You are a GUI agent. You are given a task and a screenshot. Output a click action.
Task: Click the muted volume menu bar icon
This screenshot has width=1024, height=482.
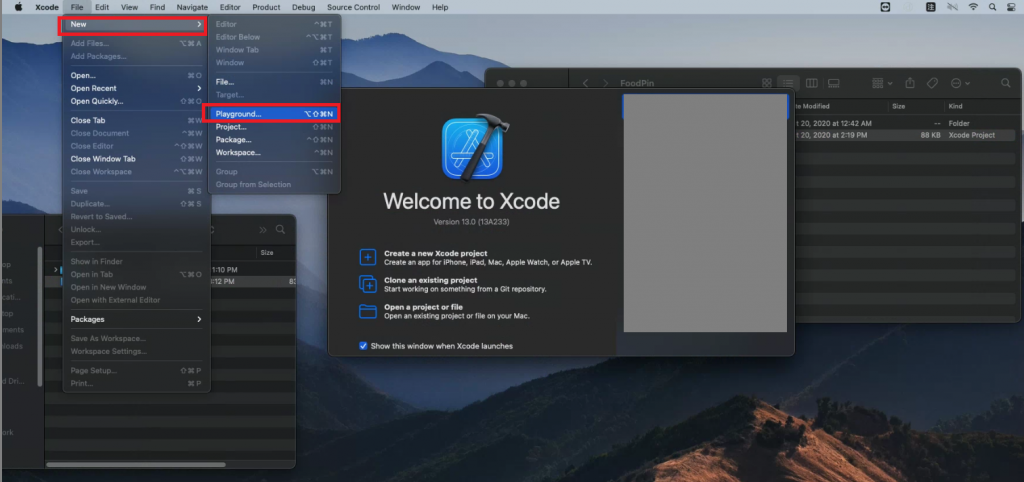[952, 7]
